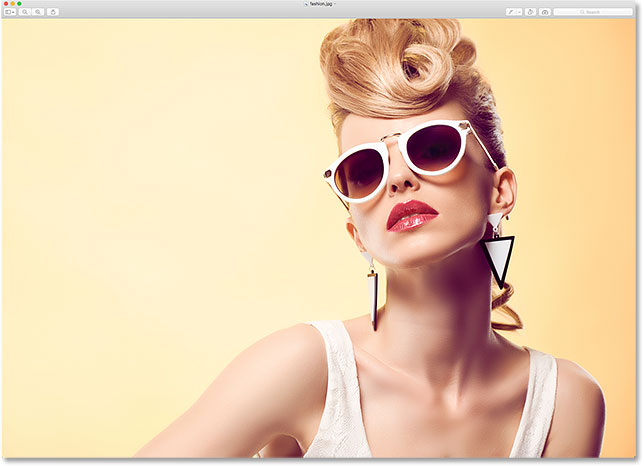
Task: Click the Rotate image button
Action: tap(530, 12)
